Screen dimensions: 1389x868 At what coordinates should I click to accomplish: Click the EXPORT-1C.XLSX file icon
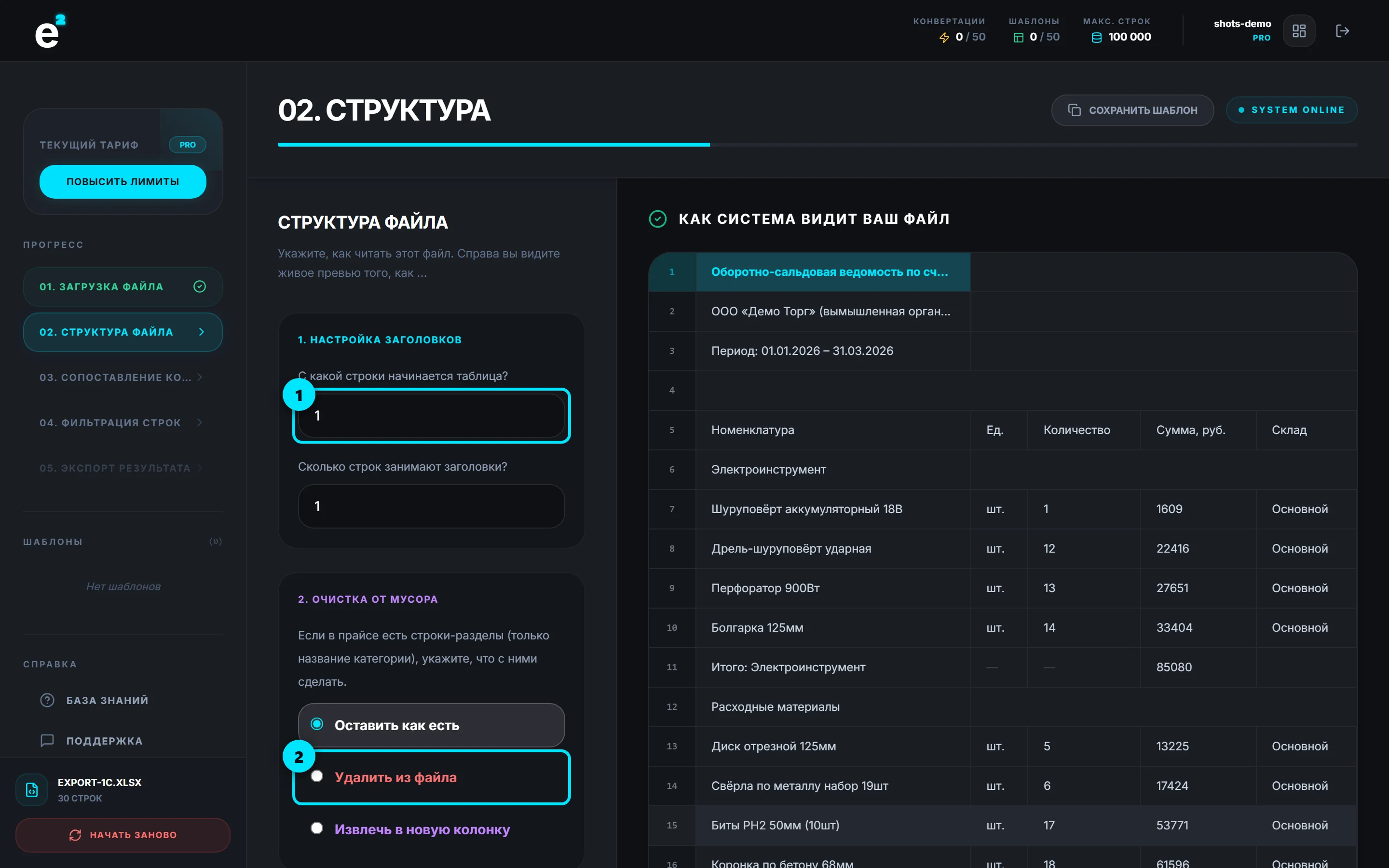[32, 790]
